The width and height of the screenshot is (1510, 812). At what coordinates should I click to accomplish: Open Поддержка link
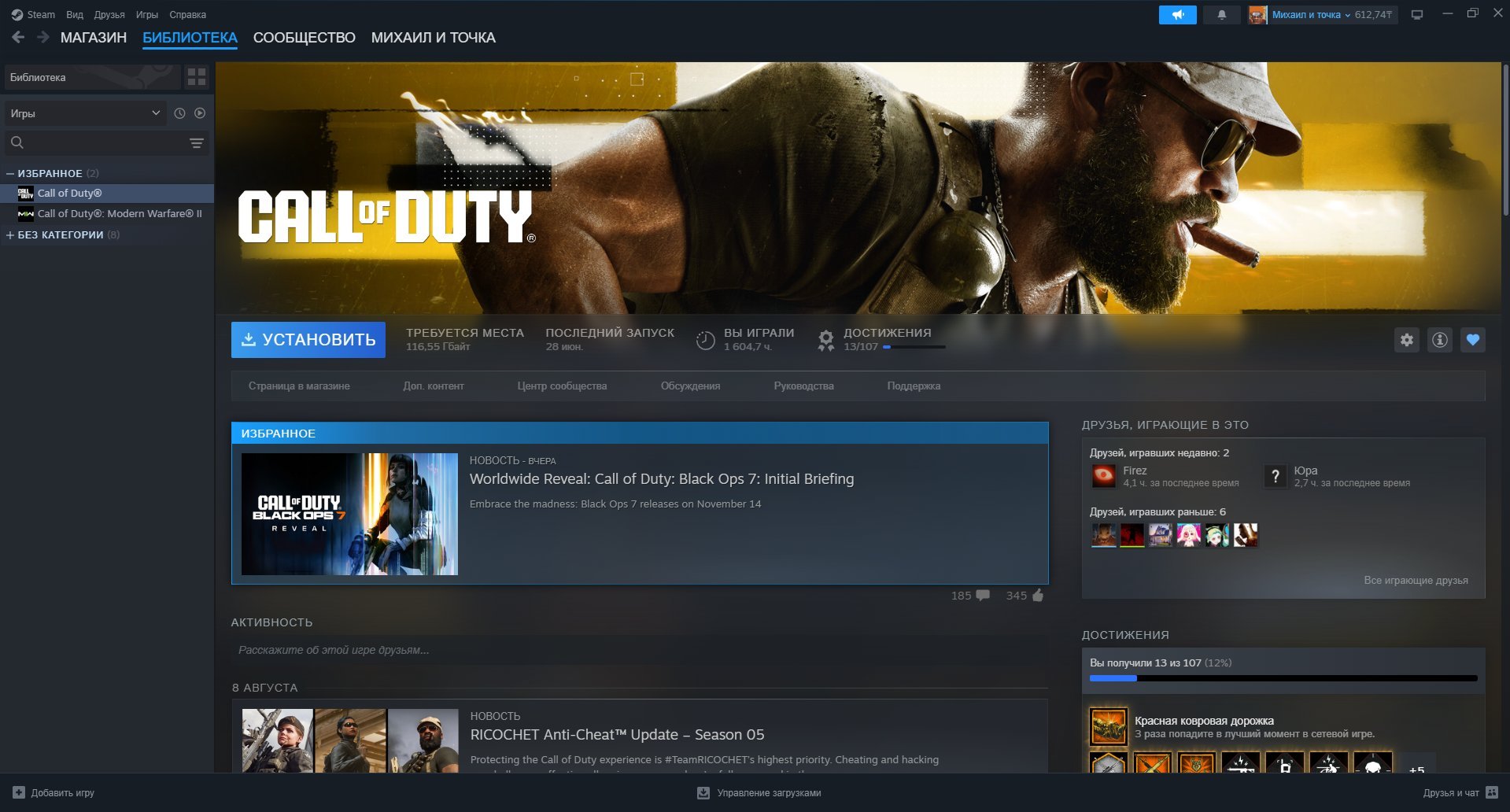914,386
